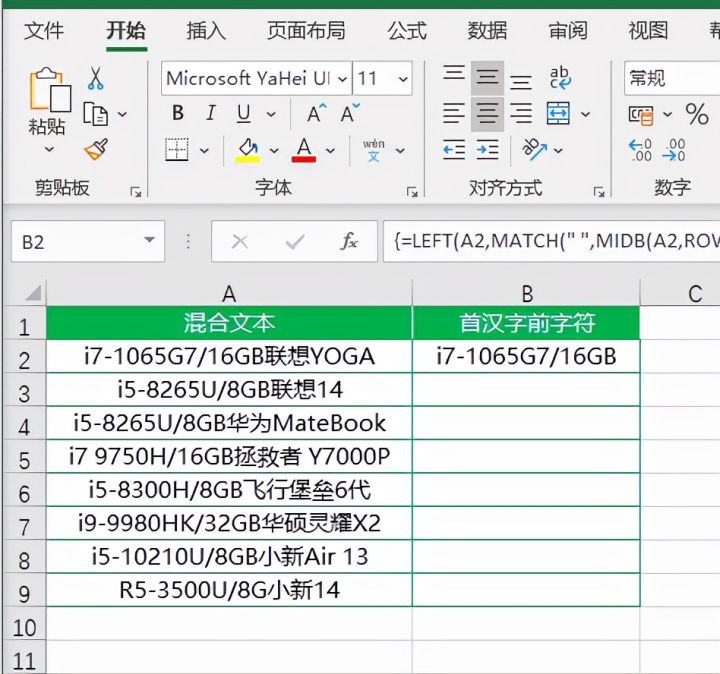The width and height of the screenshot is (720, 674).
Task: Click the Insert Function fx icon
Action: (x=349, y=241)
